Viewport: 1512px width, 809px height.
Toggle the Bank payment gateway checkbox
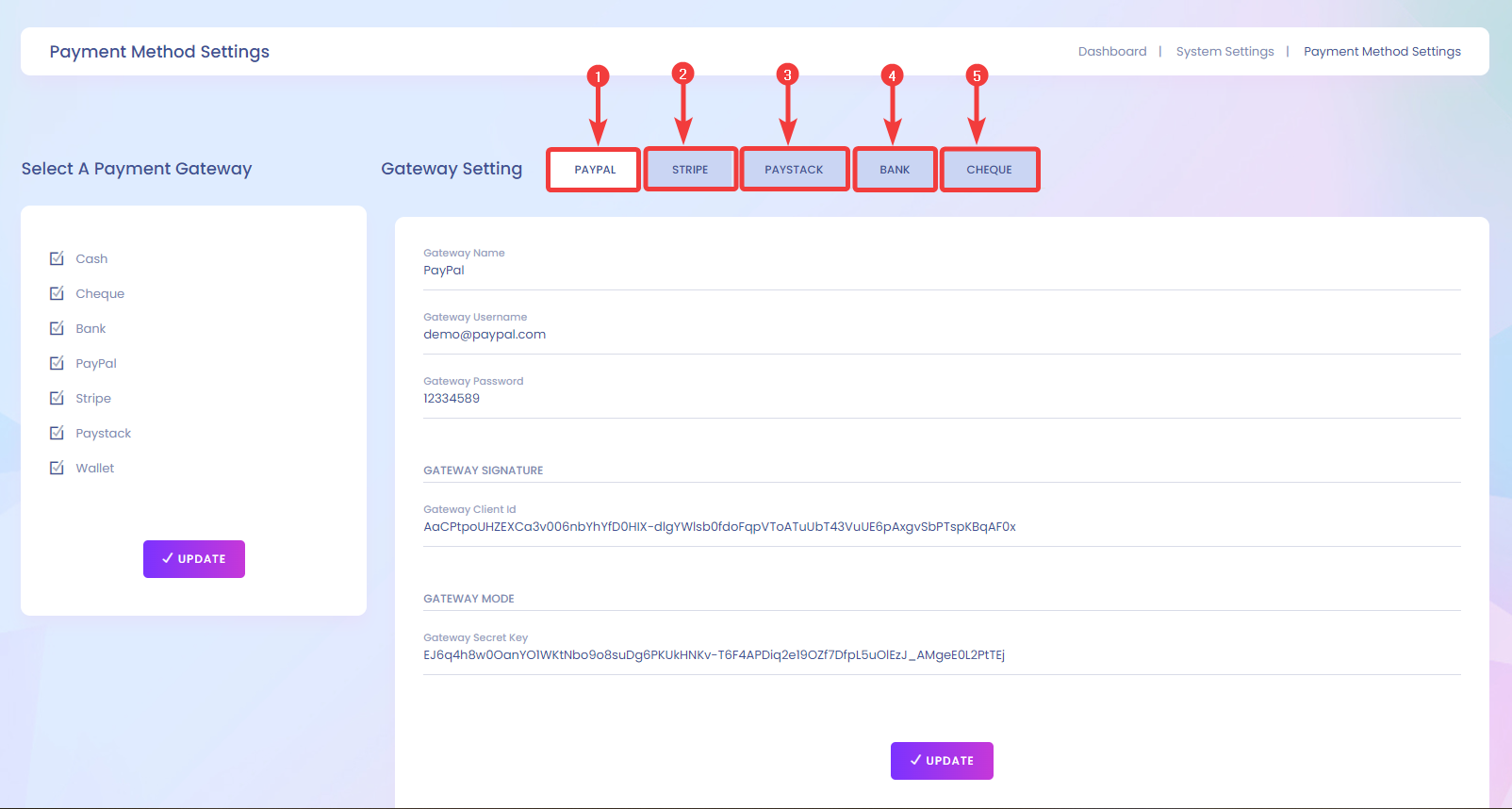[x=58, y=328]
